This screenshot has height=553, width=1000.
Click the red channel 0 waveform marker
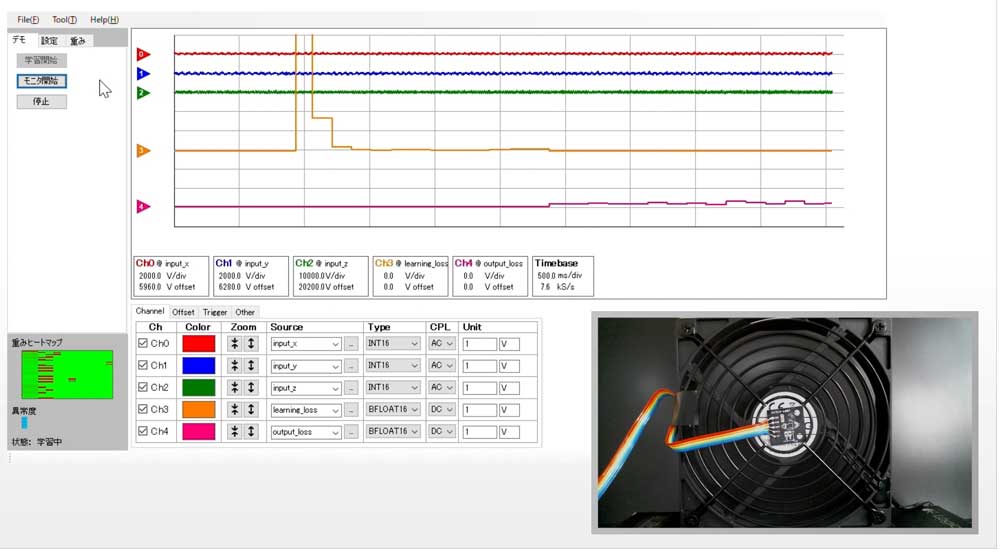click(x=143, y=54)
